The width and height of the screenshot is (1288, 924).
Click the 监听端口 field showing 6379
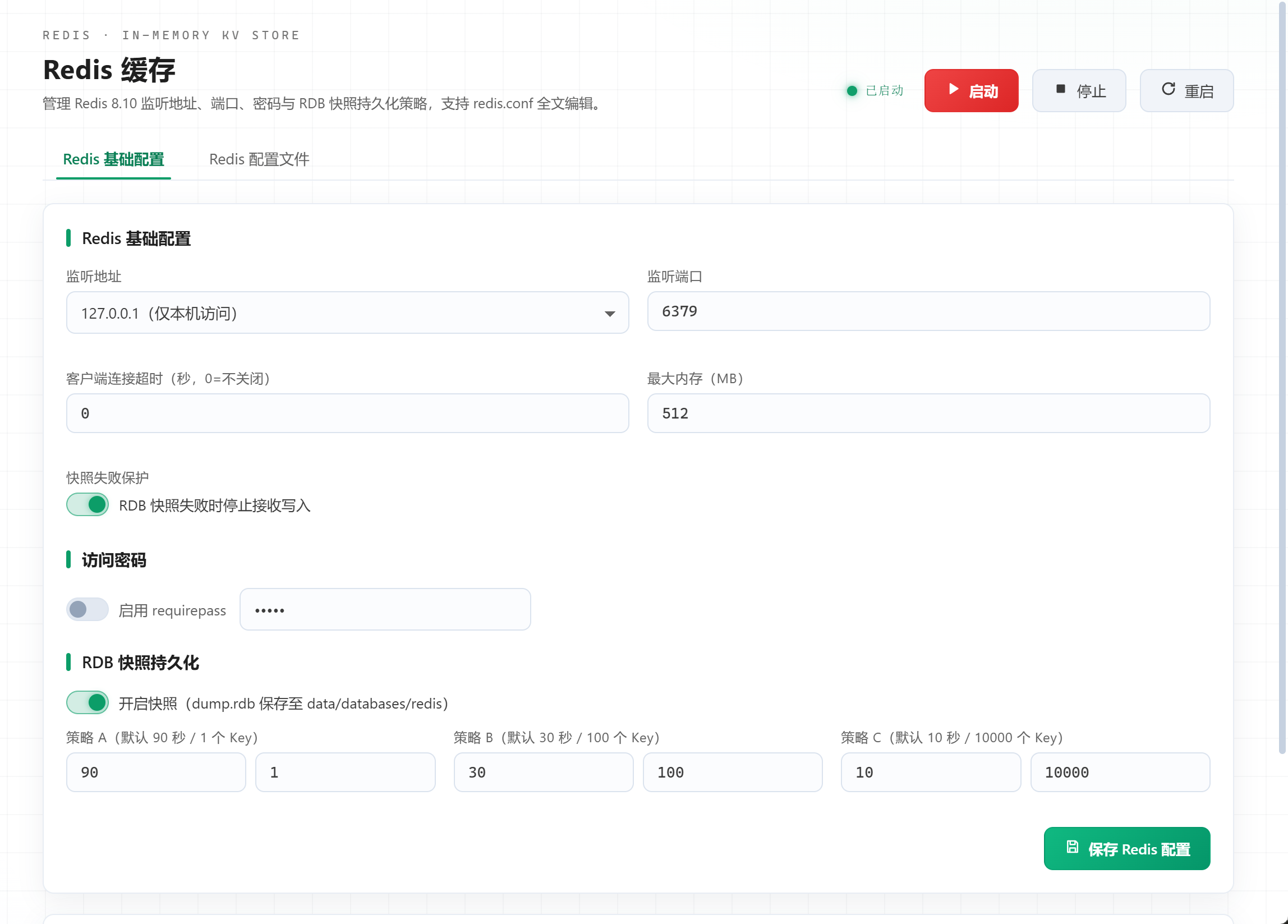pyautogui.click(x=928, y=311)
